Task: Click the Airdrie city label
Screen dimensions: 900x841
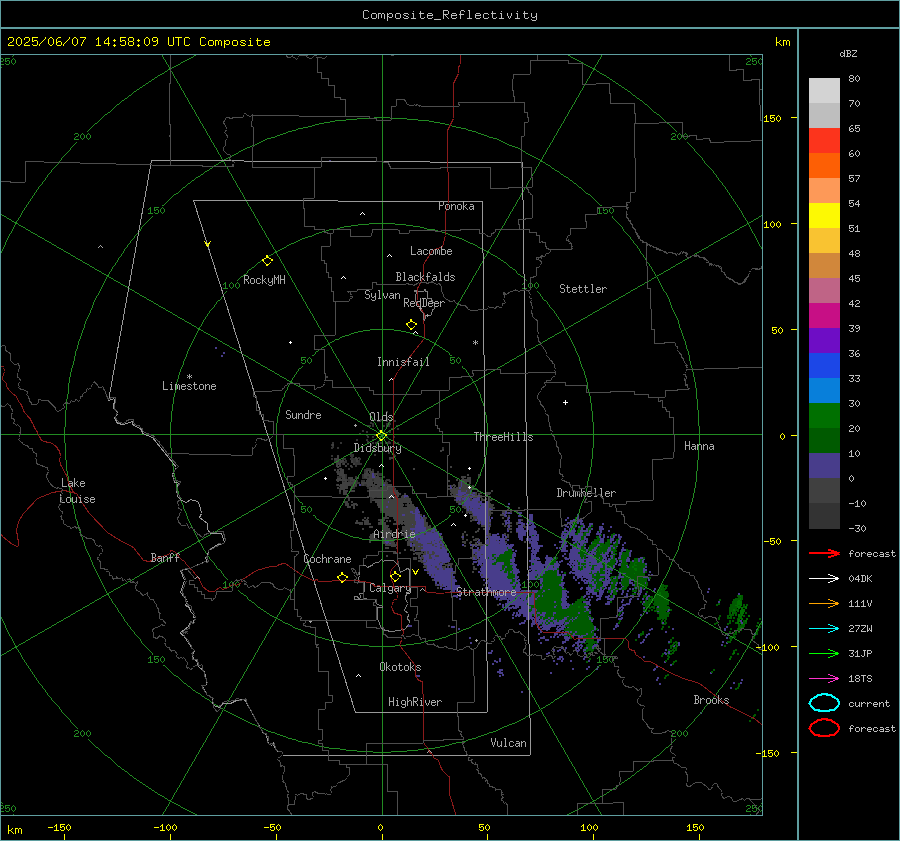Action: tap(394, 534)
